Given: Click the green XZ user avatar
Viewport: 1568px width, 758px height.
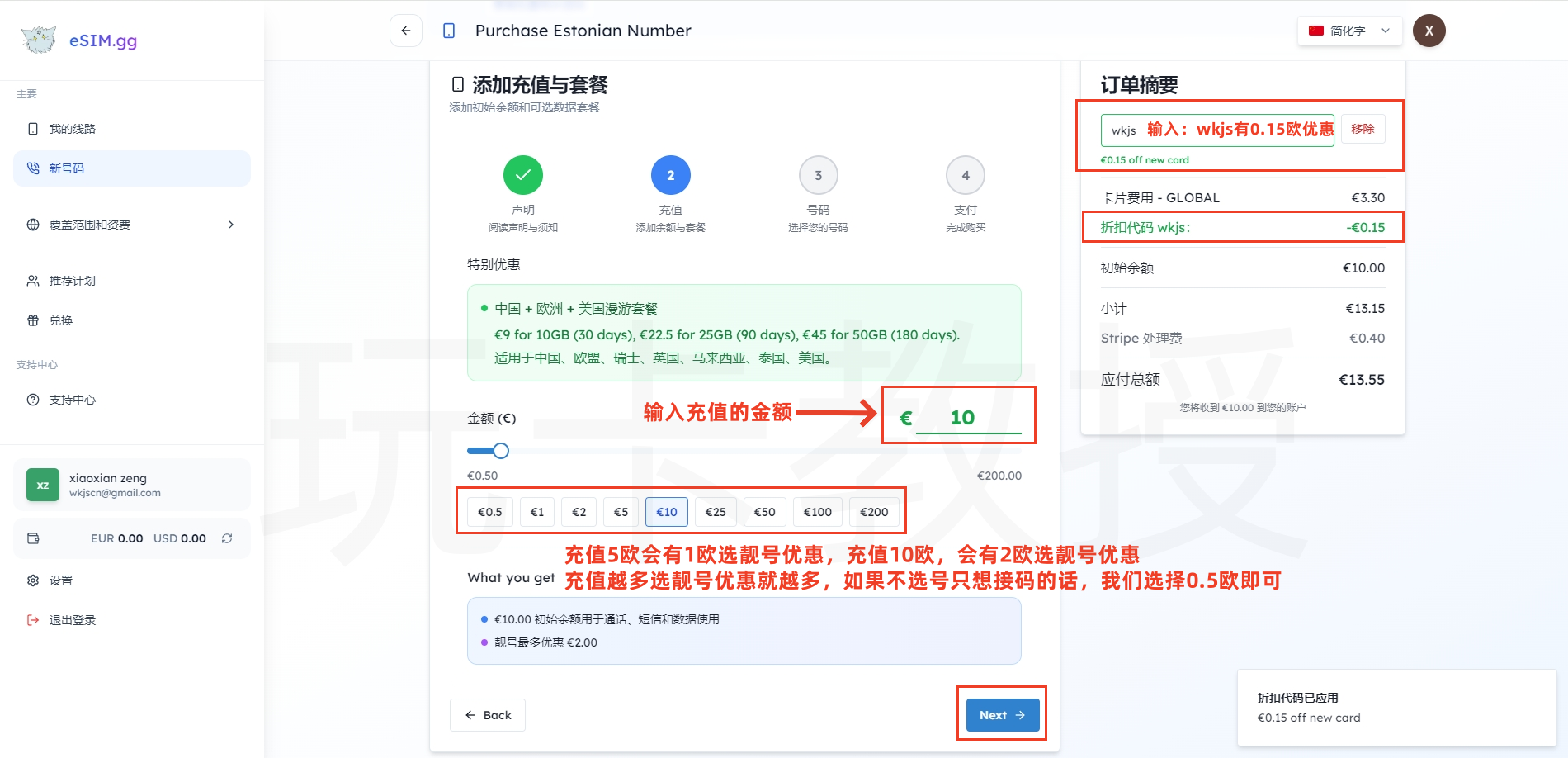Looking at the screenshot, I should 43,485.
